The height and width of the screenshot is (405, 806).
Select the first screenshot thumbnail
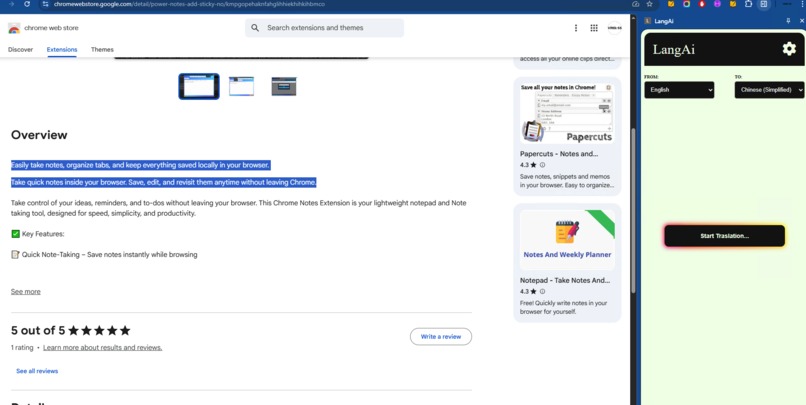pos(199,86)
